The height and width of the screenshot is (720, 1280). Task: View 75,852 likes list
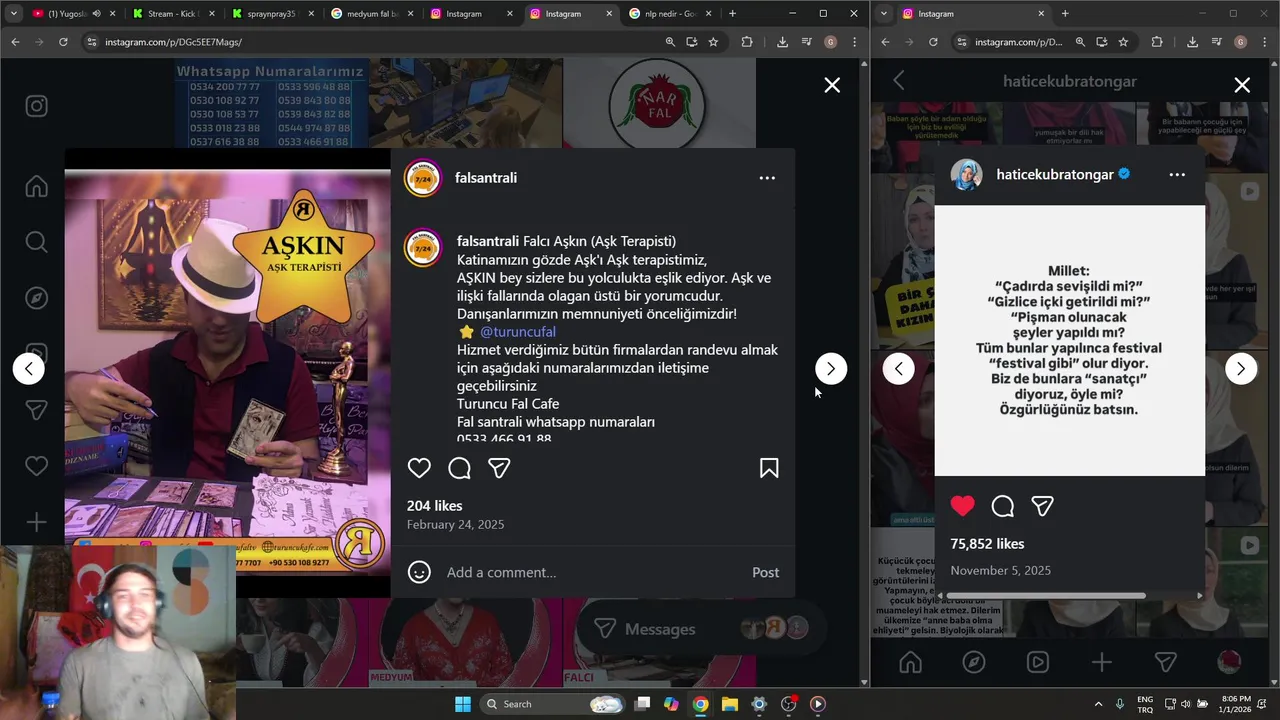tap(987, 544)
